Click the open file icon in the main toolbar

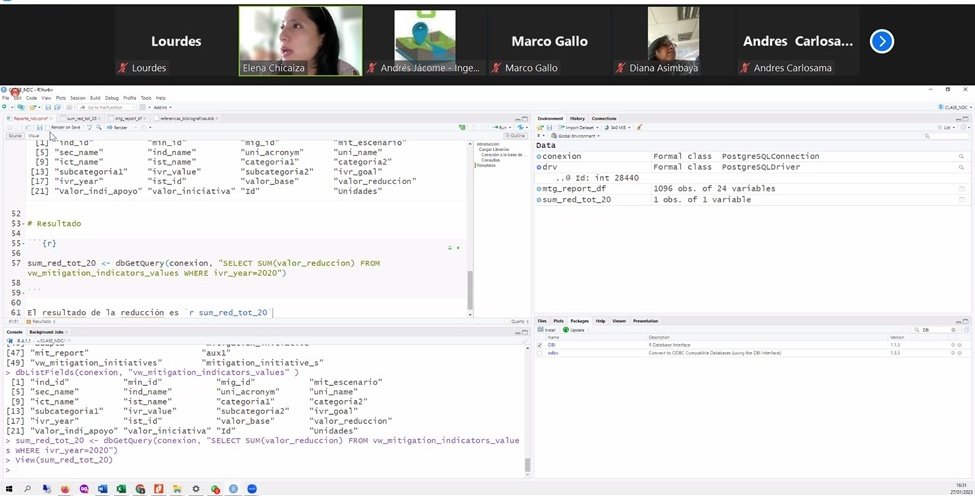click(x=35, y=108)
